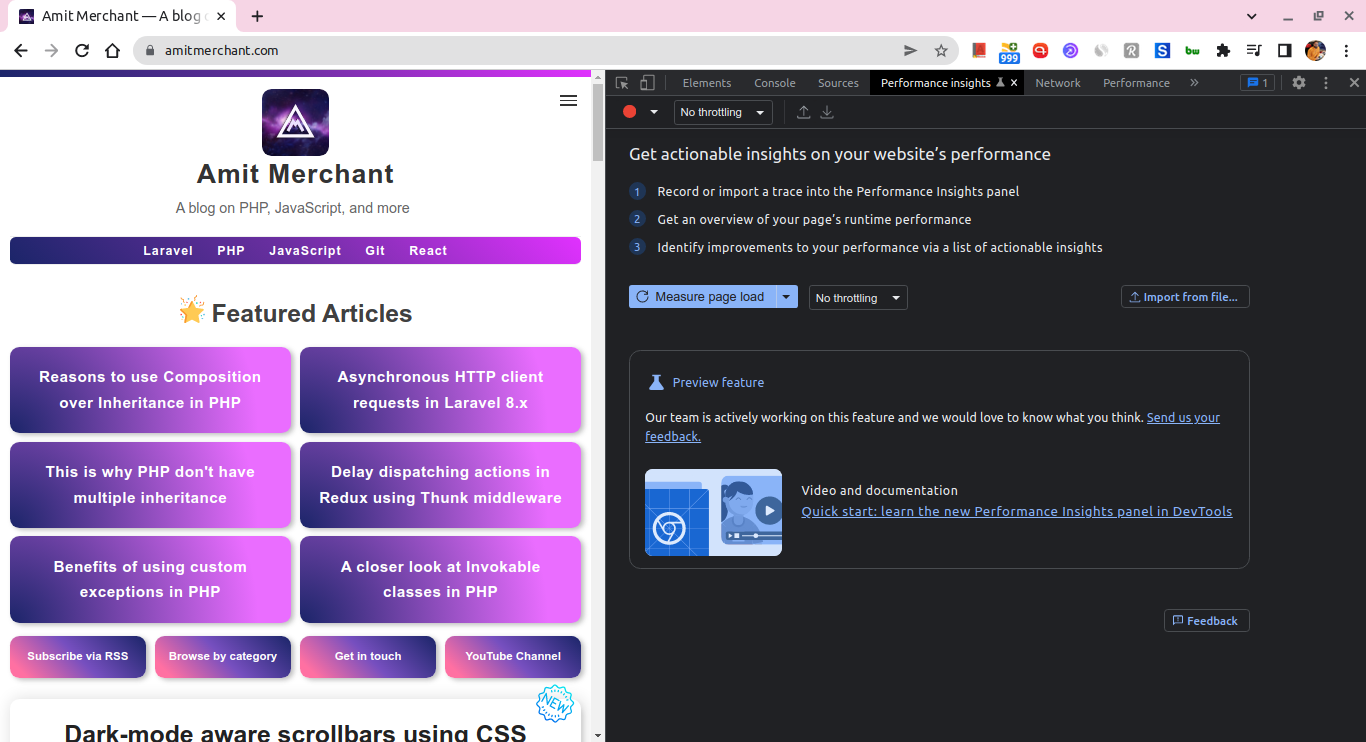Viewport: 1366px width, 742px height.
Task: Close the Amit Merchant browser tab
Action: click(x=221, y=16)
